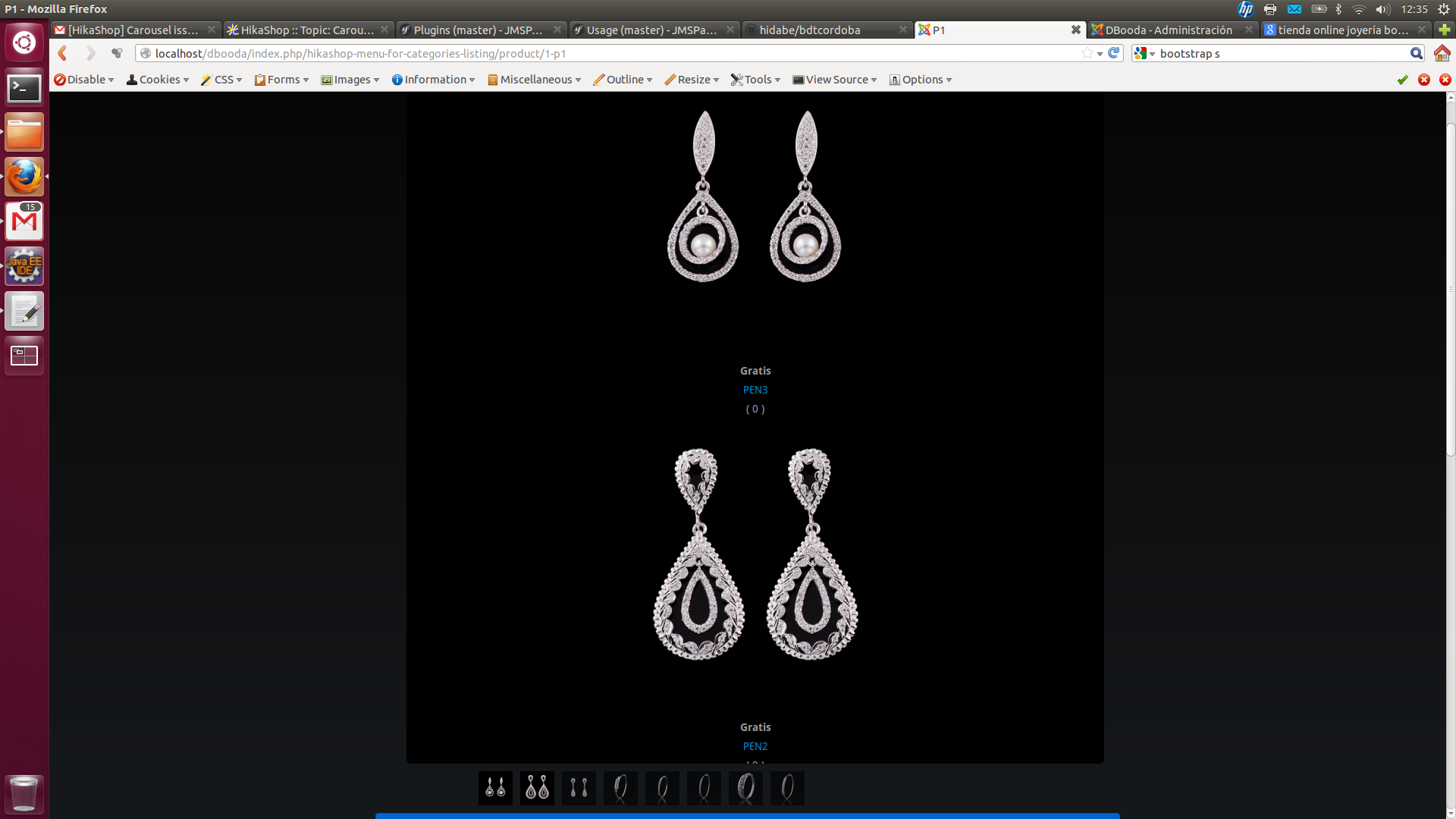Viewport: 1456px width, 819px height.
Task: Click the green checkmark validation icon
Action: coord(1402,80)
